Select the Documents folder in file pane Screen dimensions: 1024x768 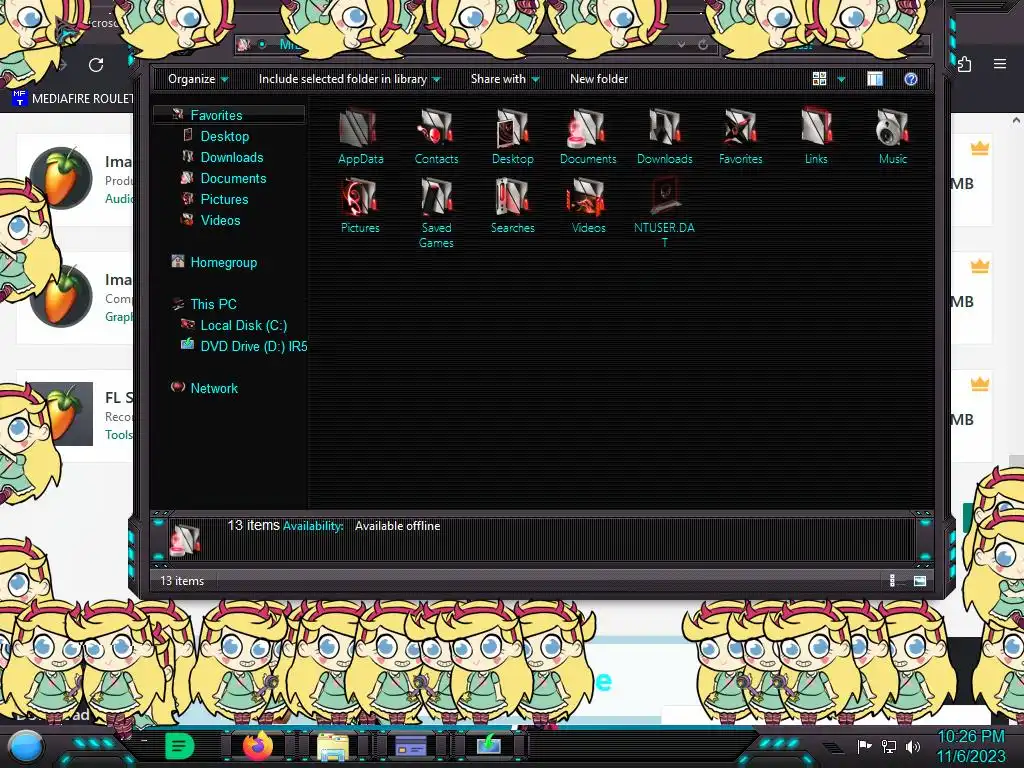[x=588, y=136]
